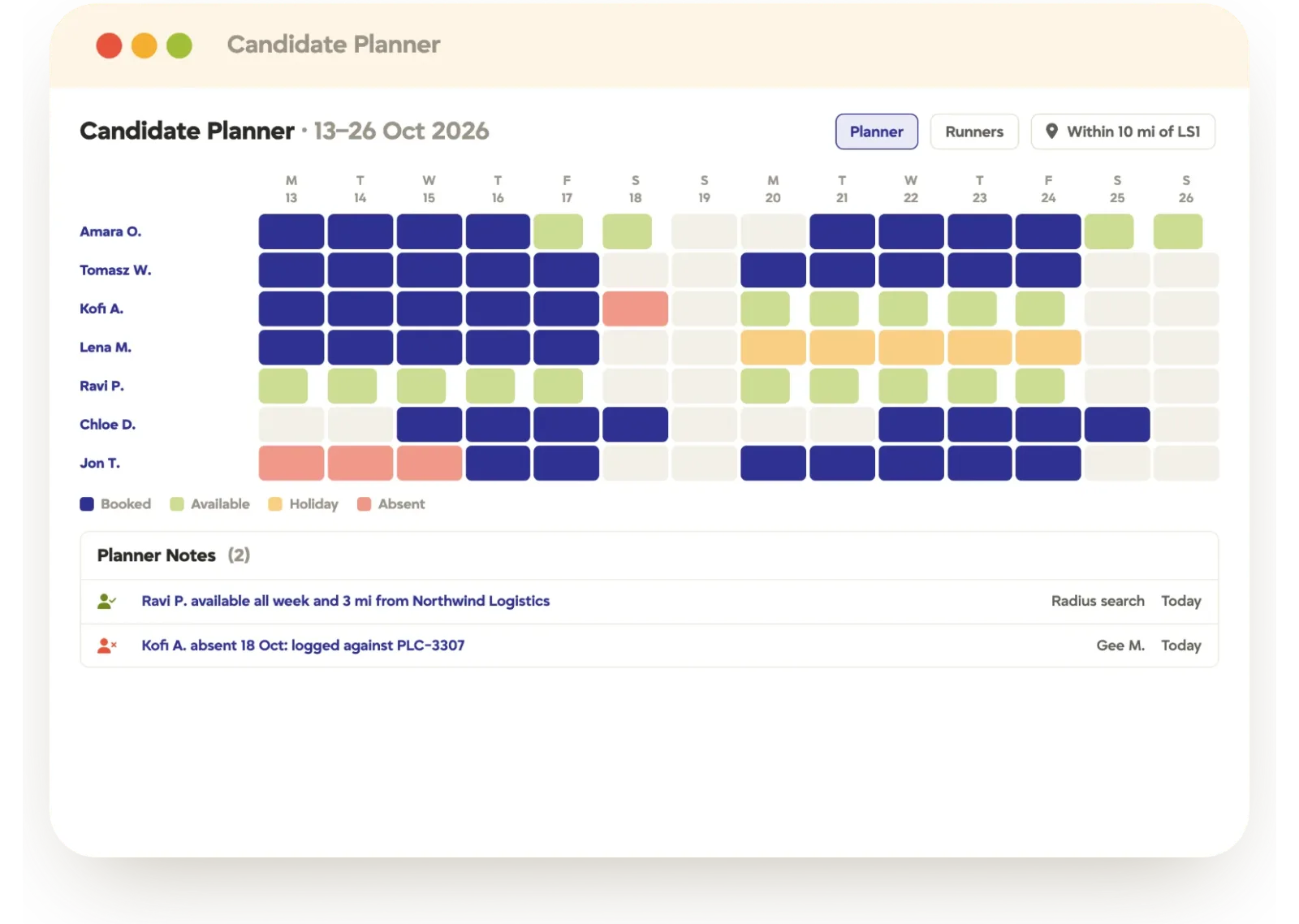Click the Booked legend swatch
The image size is (1299, 924).
[87, 504]
